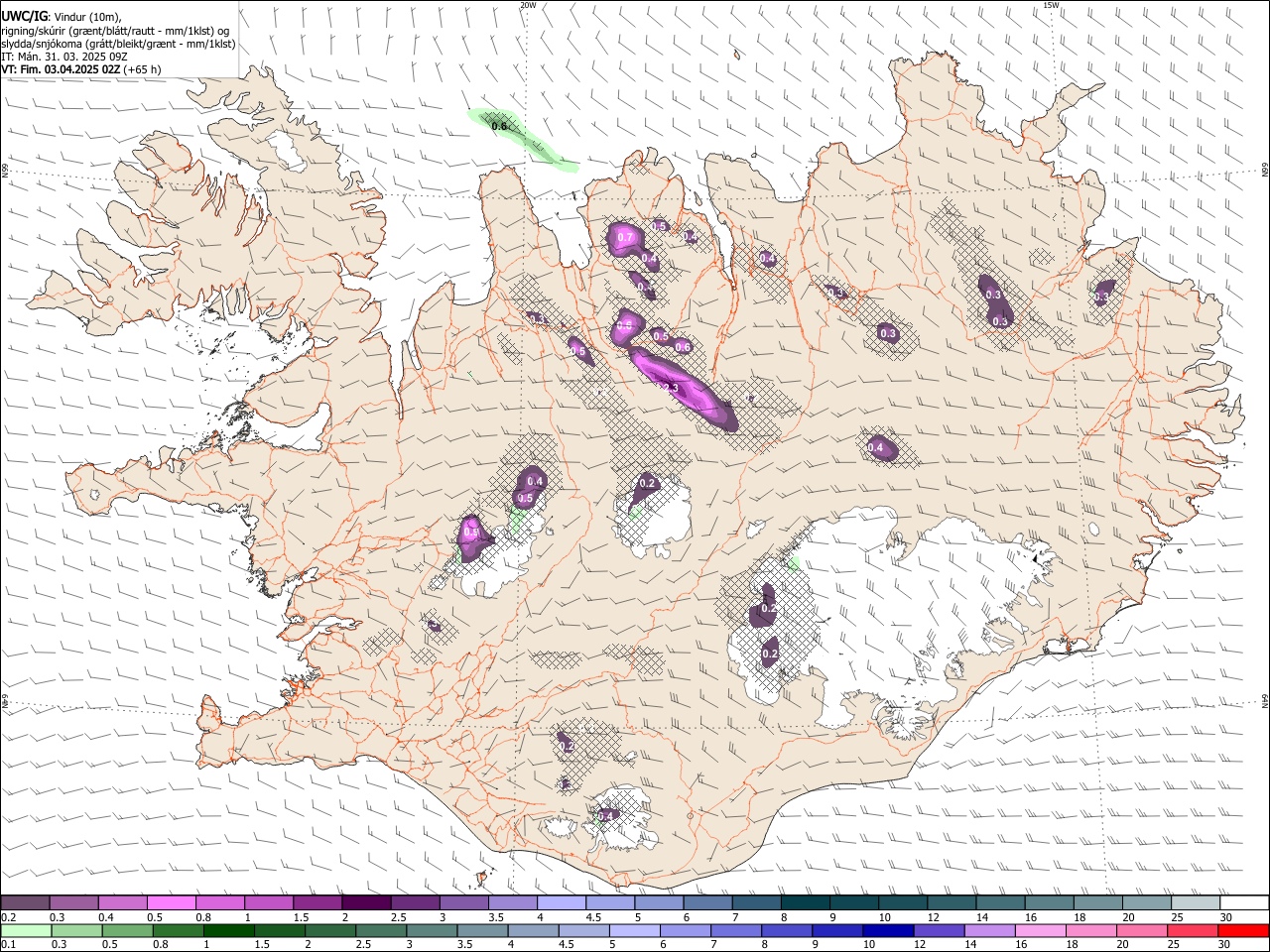Pick the bright pink 0.5 swatch in upper legend
The width and height of the screenshot is (1270, 952).
click(171, 903)
